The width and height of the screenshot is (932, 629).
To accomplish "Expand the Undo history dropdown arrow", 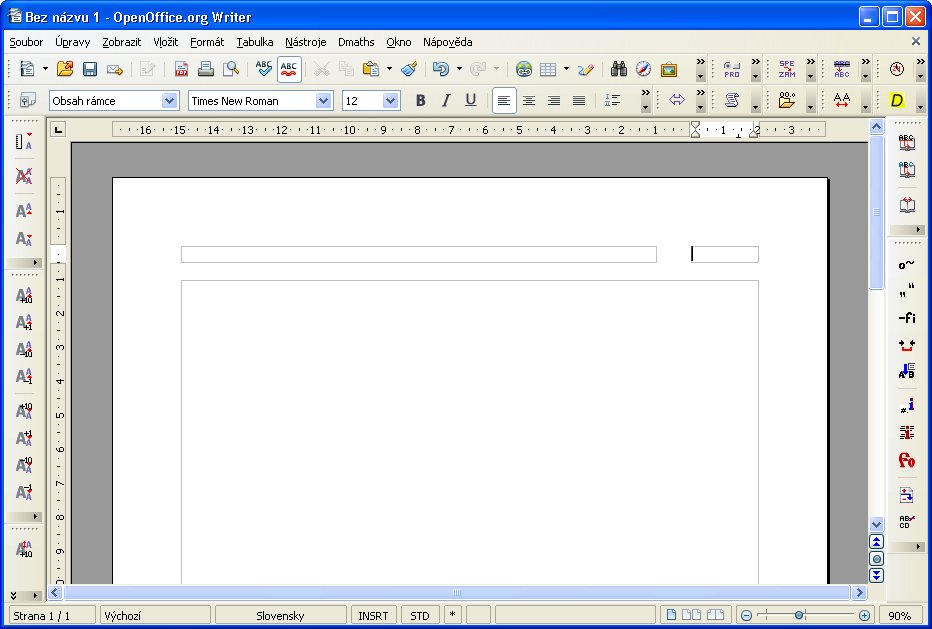I will coord(459,69).
